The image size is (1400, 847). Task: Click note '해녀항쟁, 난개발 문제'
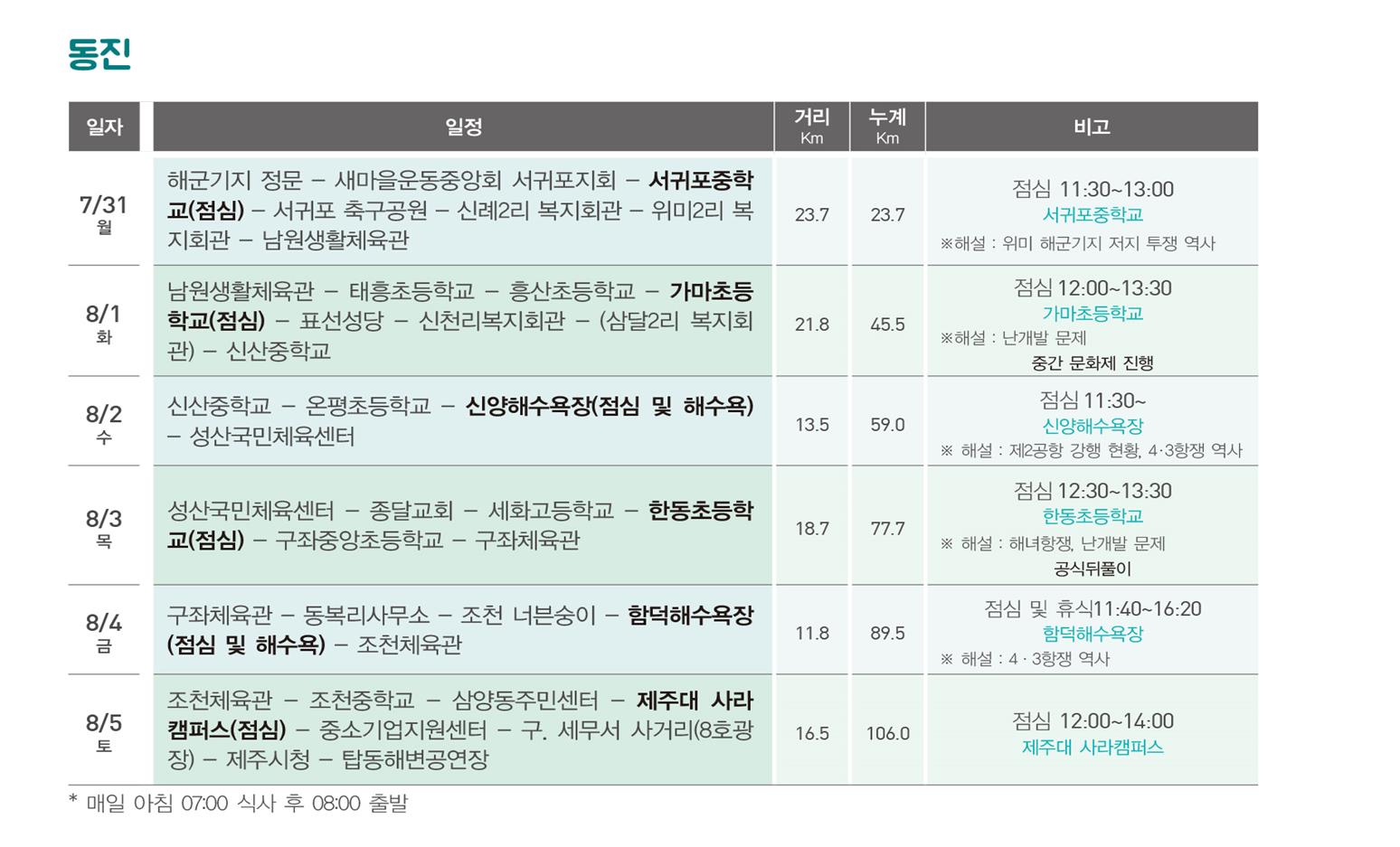1087,543
